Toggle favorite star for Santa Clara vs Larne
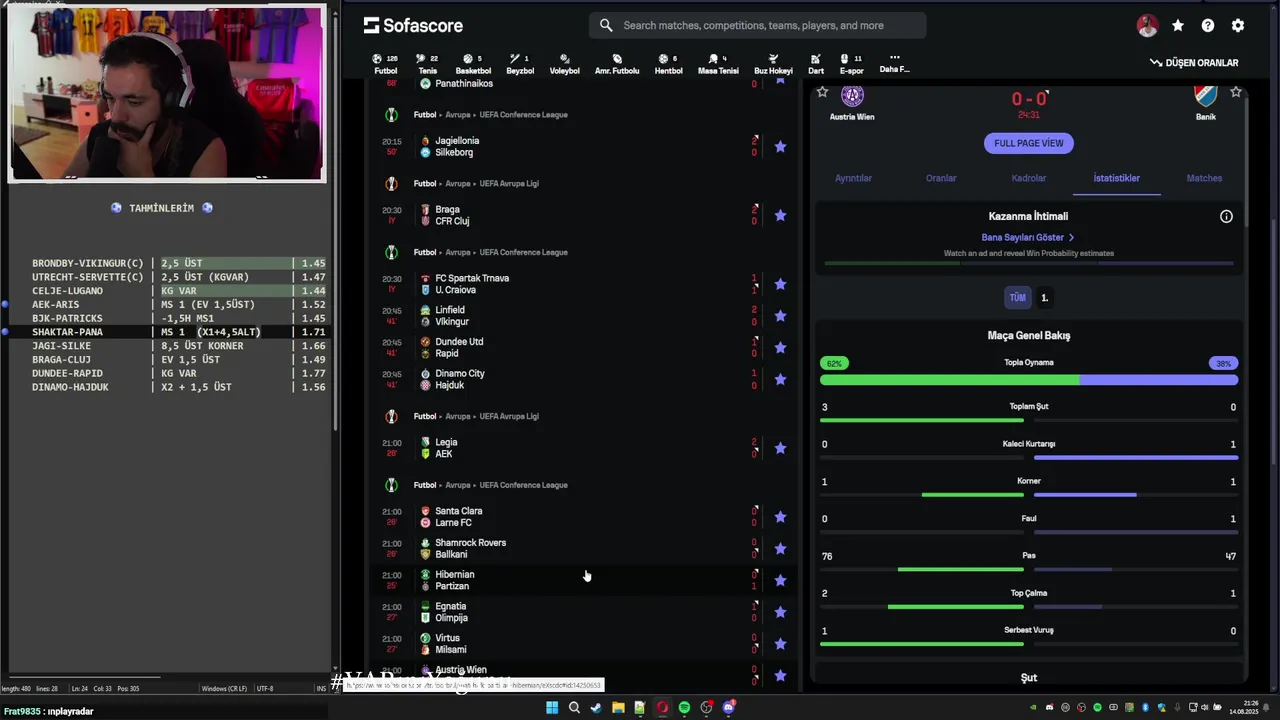1280x720 pixels. (780, 517)
